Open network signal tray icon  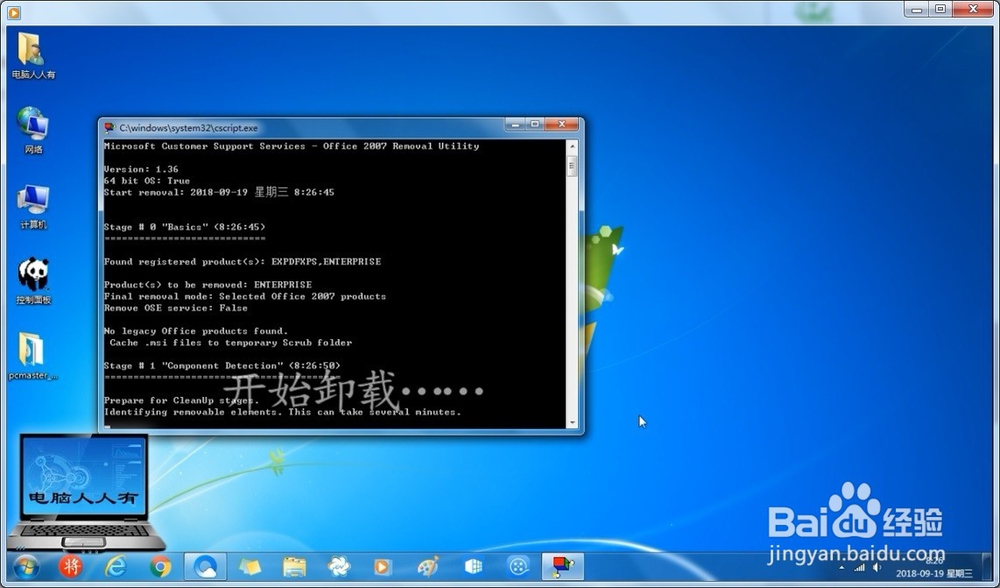point(860,567)
